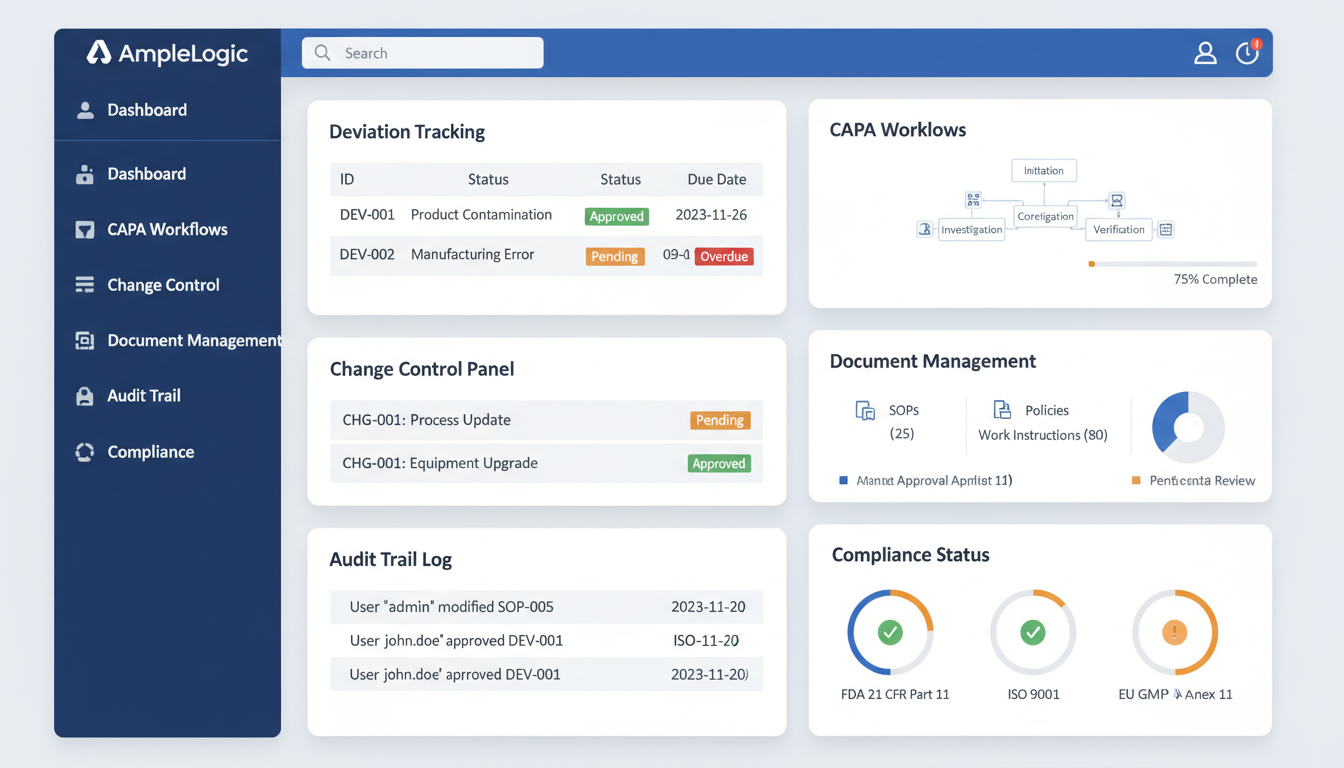Click the Policies document icon
Image resolution: width=1344 pixels, height=768 pixels.
1001,409
